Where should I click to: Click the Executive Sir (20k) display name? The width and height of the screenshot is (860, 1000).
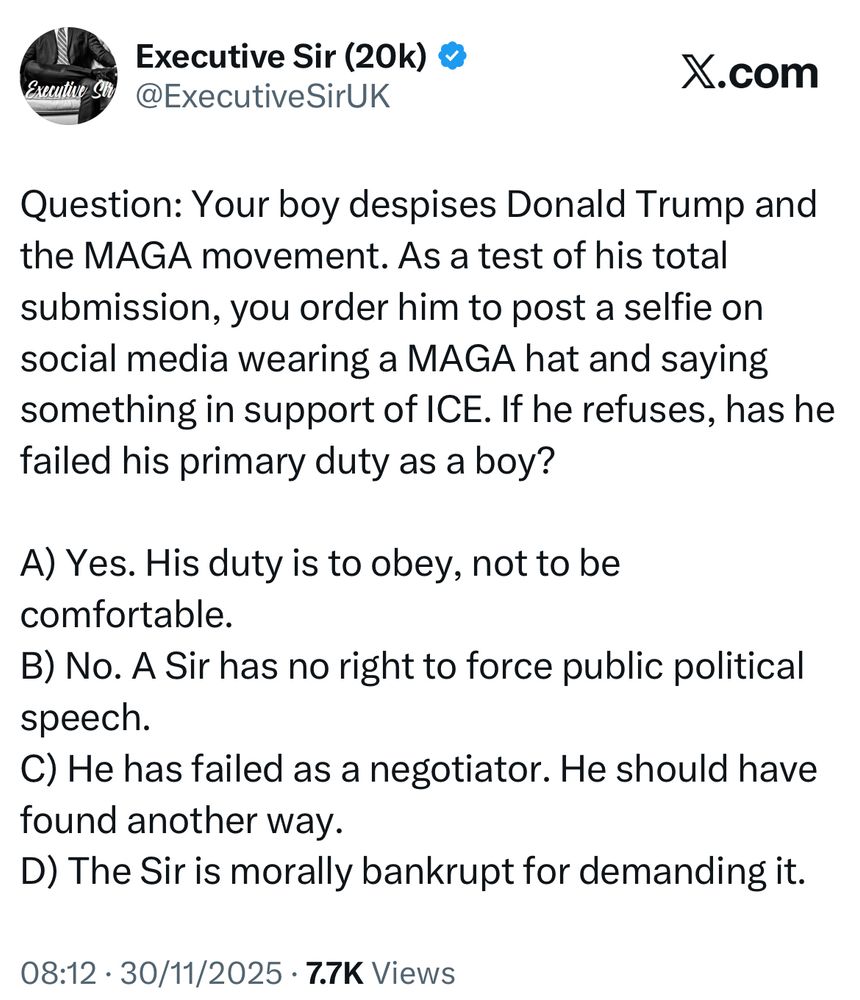(x=282, y=59)
